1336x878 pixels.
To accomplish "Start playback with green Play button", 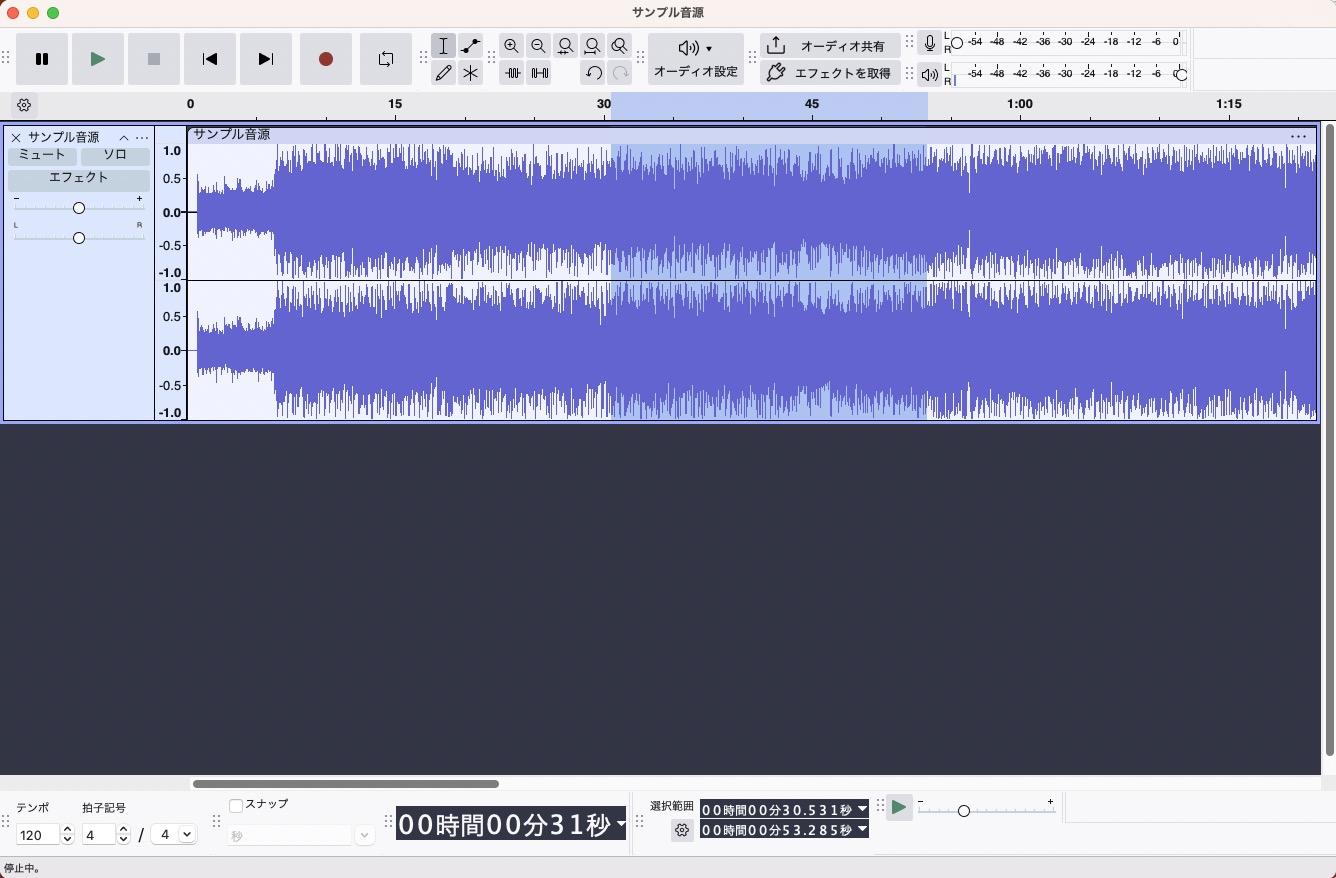I will pyautogui.click(x=97, y=59).
